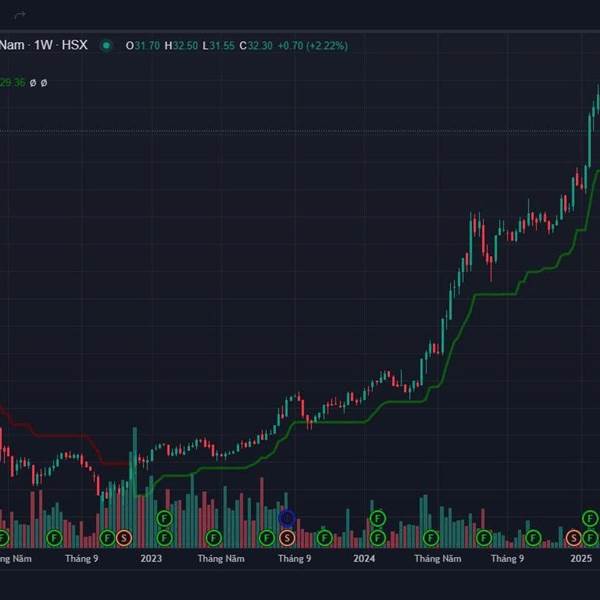Click the upper stacked F marker above 2023
The width and height of the screenshot is (600, 600).
[165, 518]
